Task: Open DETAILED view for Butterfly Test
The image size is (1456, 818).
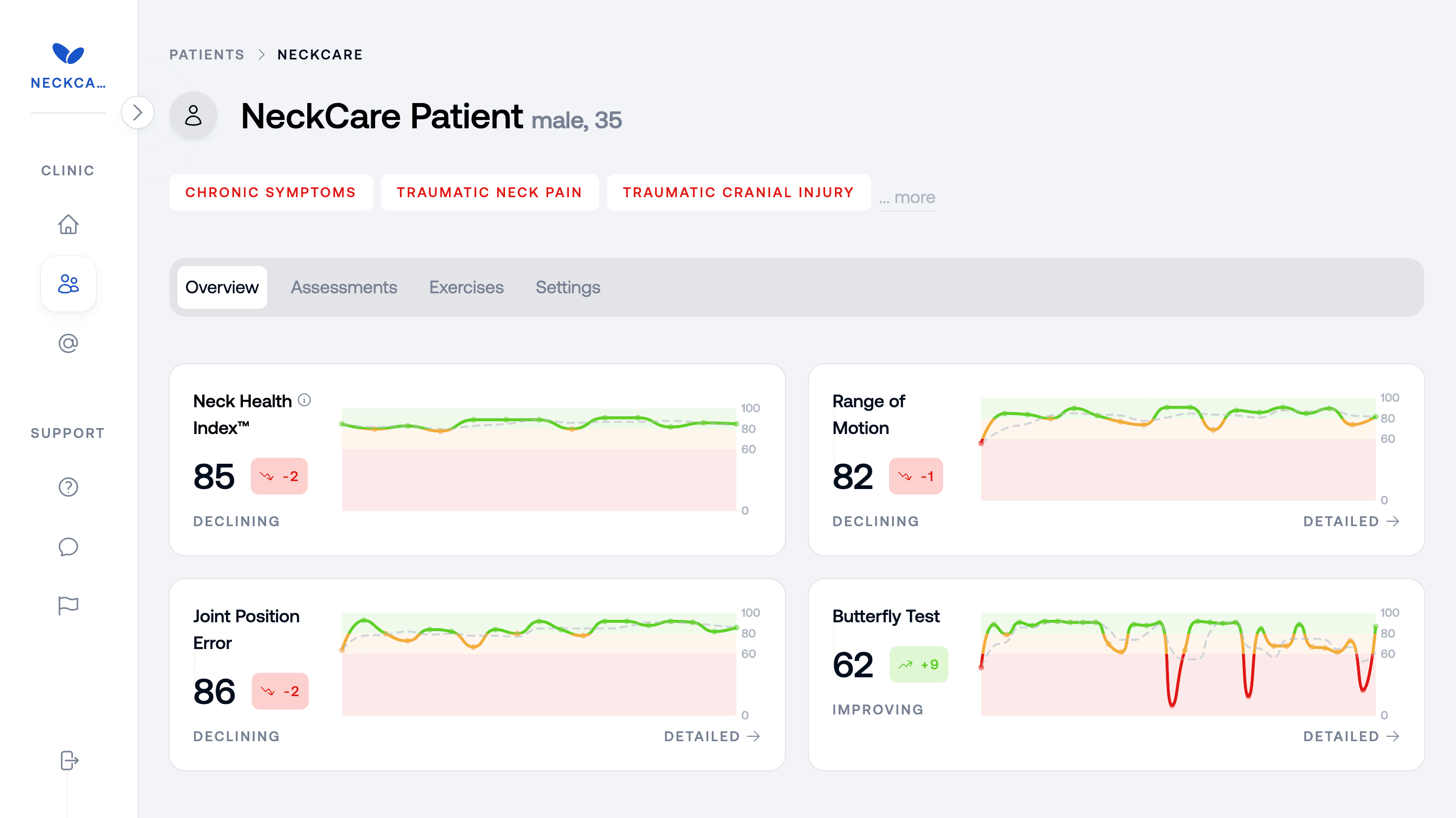Action: pos(1350,736)
